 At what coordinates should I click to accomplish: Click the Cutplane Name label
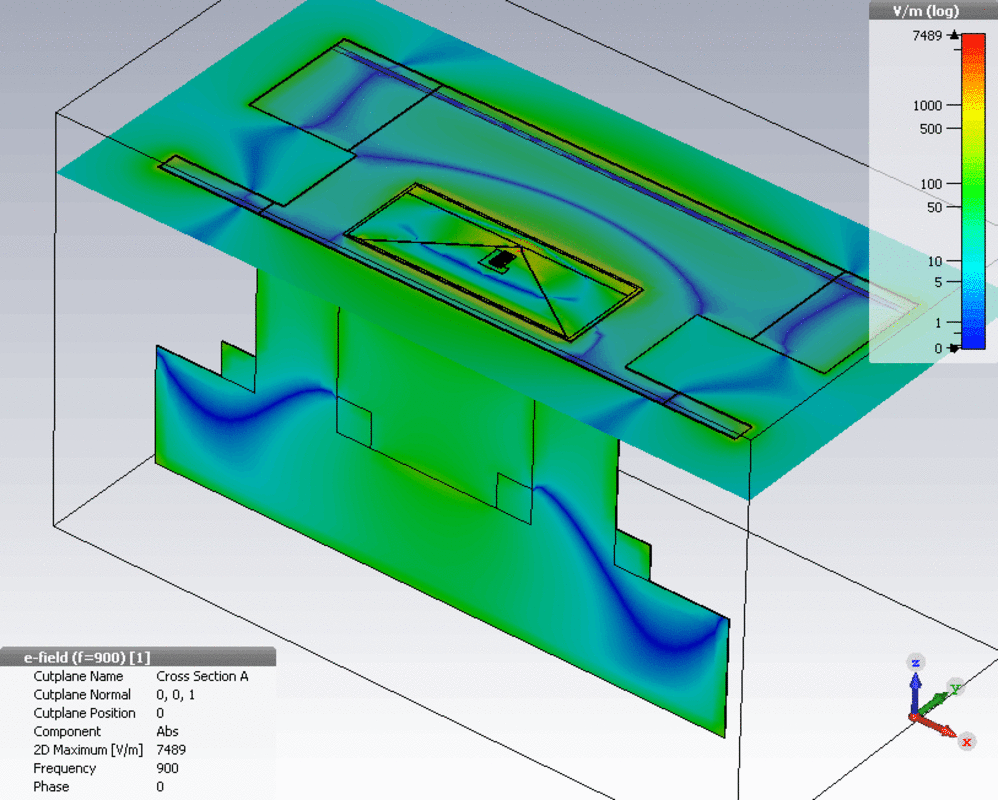click(78, 677)
